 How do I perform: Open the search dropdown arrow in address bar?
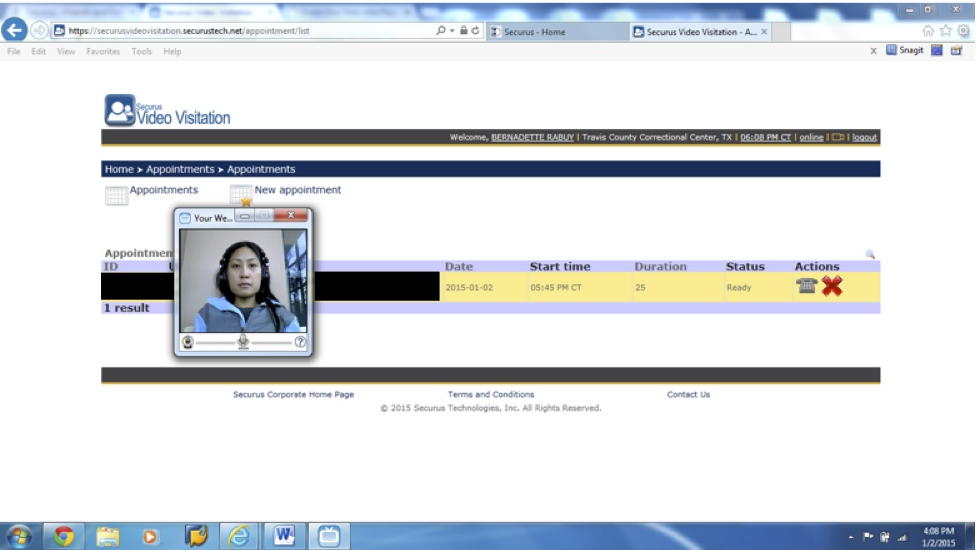click(x=452, y=30)
